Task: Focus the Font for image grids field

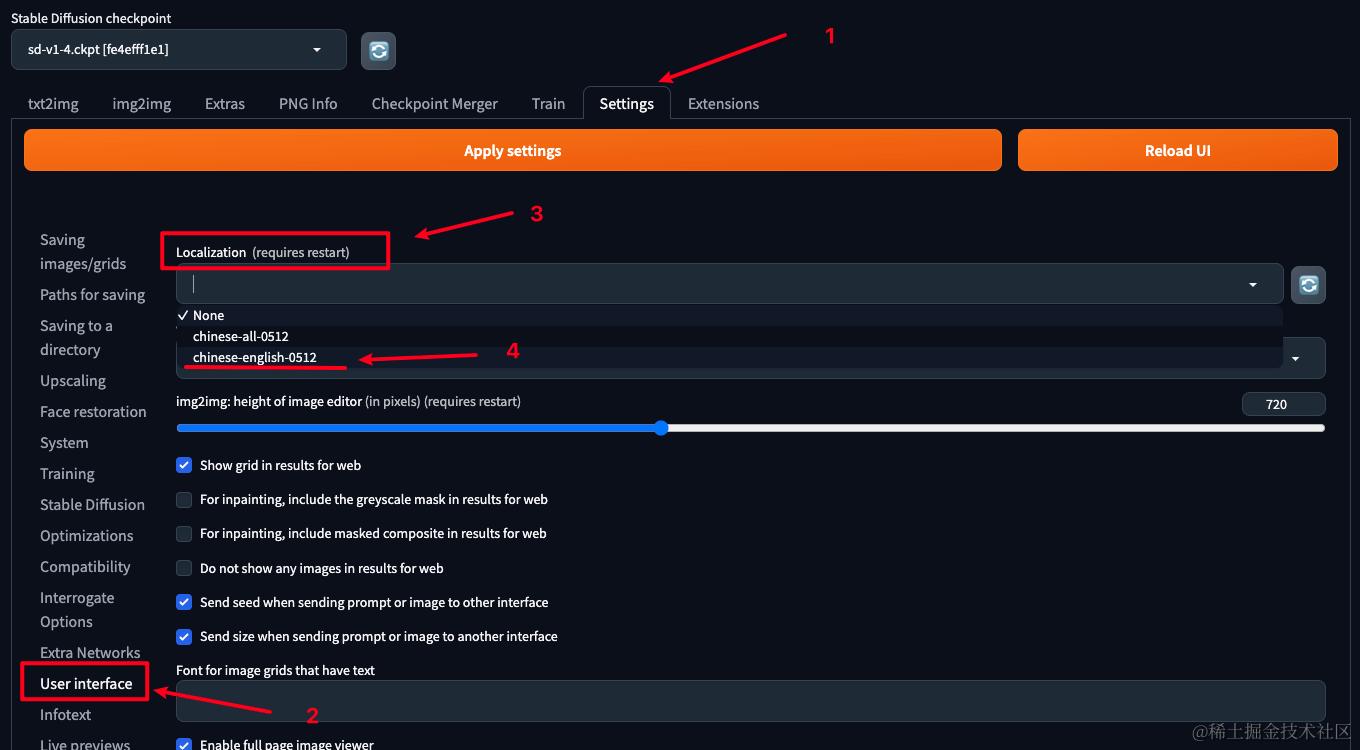Action: click(x=751, y=701)
